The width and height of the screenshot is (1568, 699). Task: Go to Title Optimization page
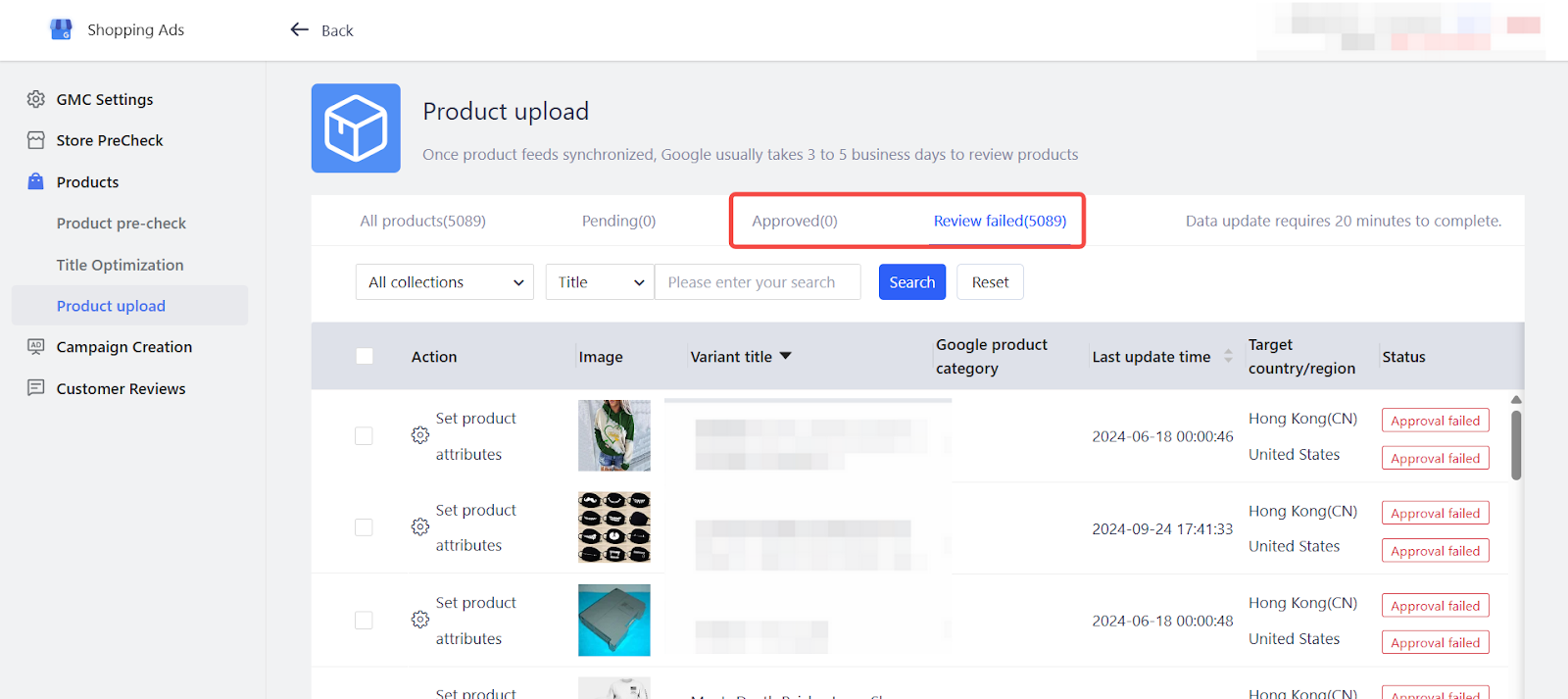(120, 265)
